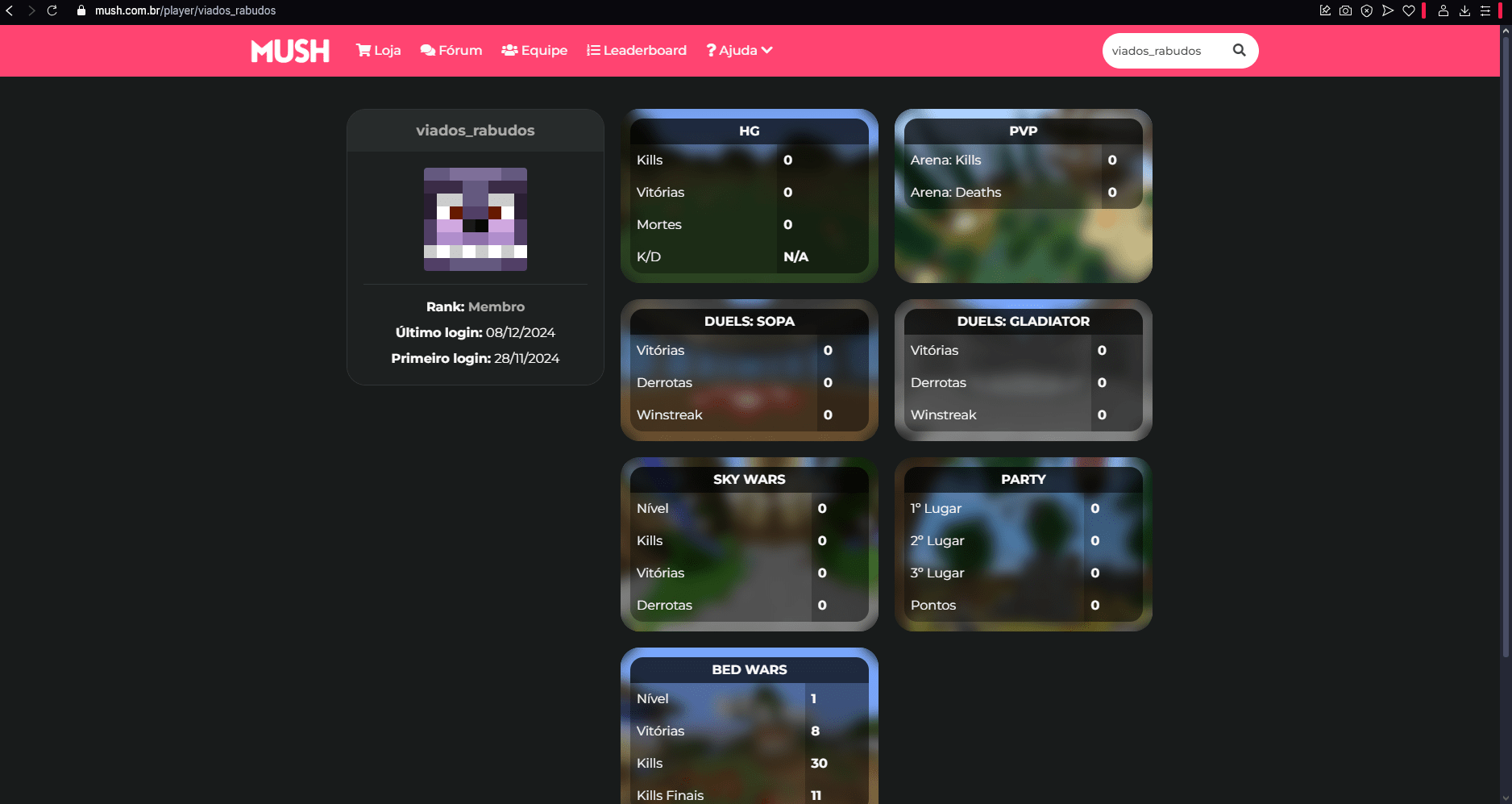Click the Último login date 08/12/2024
The width and height of the screenshot is (1512, 804).
521,332
